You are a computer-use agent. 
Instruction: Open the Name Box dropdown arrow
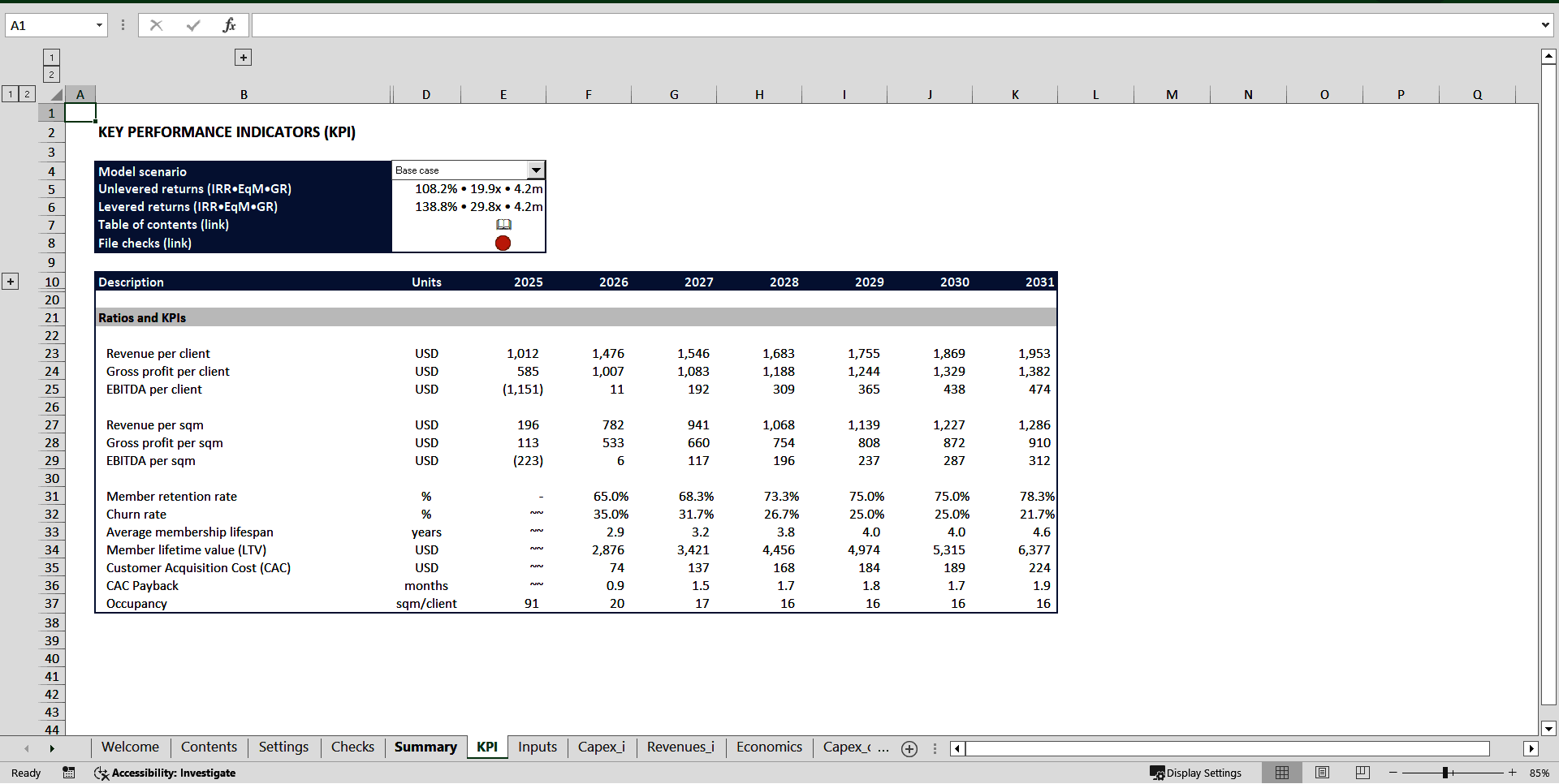pyautogui.click(x=99, y=25)
